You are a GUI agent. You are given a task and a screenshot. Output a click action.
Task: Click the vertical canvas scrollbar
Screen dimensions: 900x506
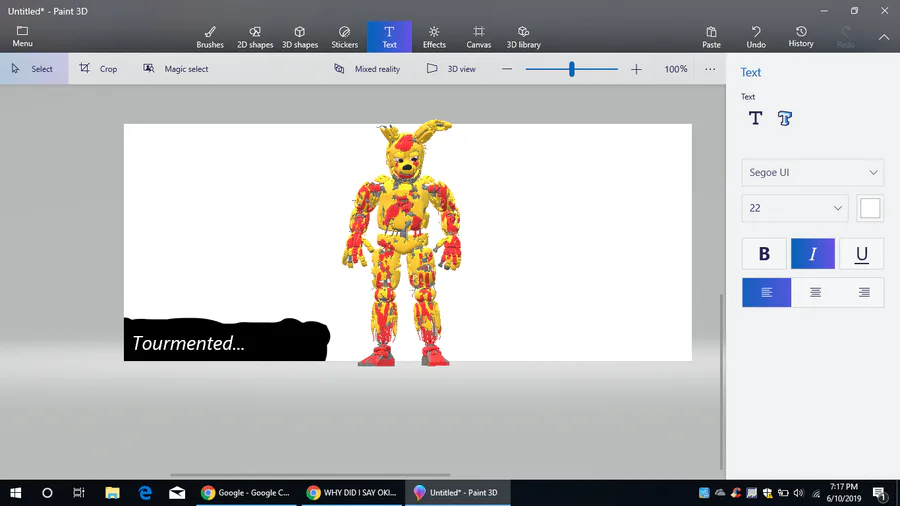pos(721,382)
